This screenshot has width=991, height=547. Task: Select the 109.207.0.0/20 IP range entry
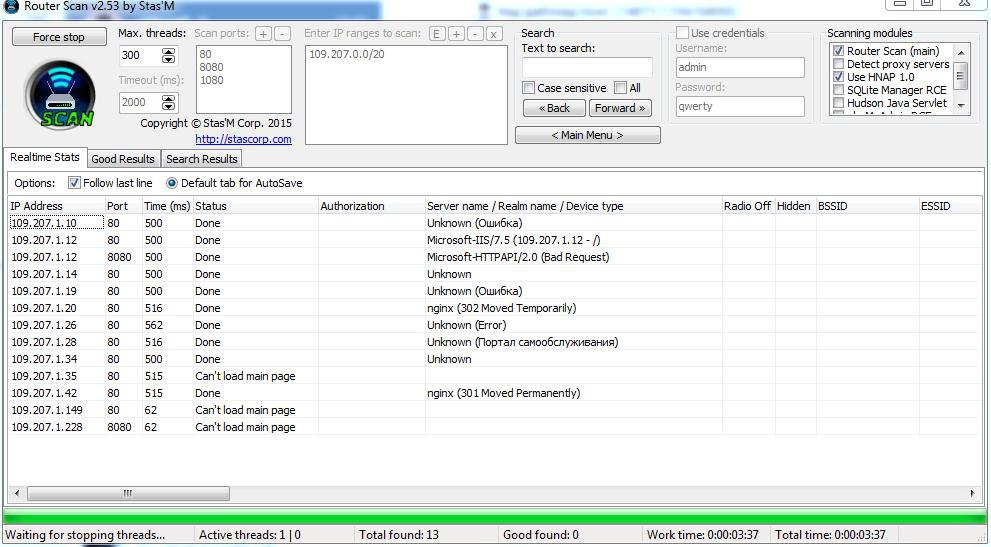tap(347, 54)
